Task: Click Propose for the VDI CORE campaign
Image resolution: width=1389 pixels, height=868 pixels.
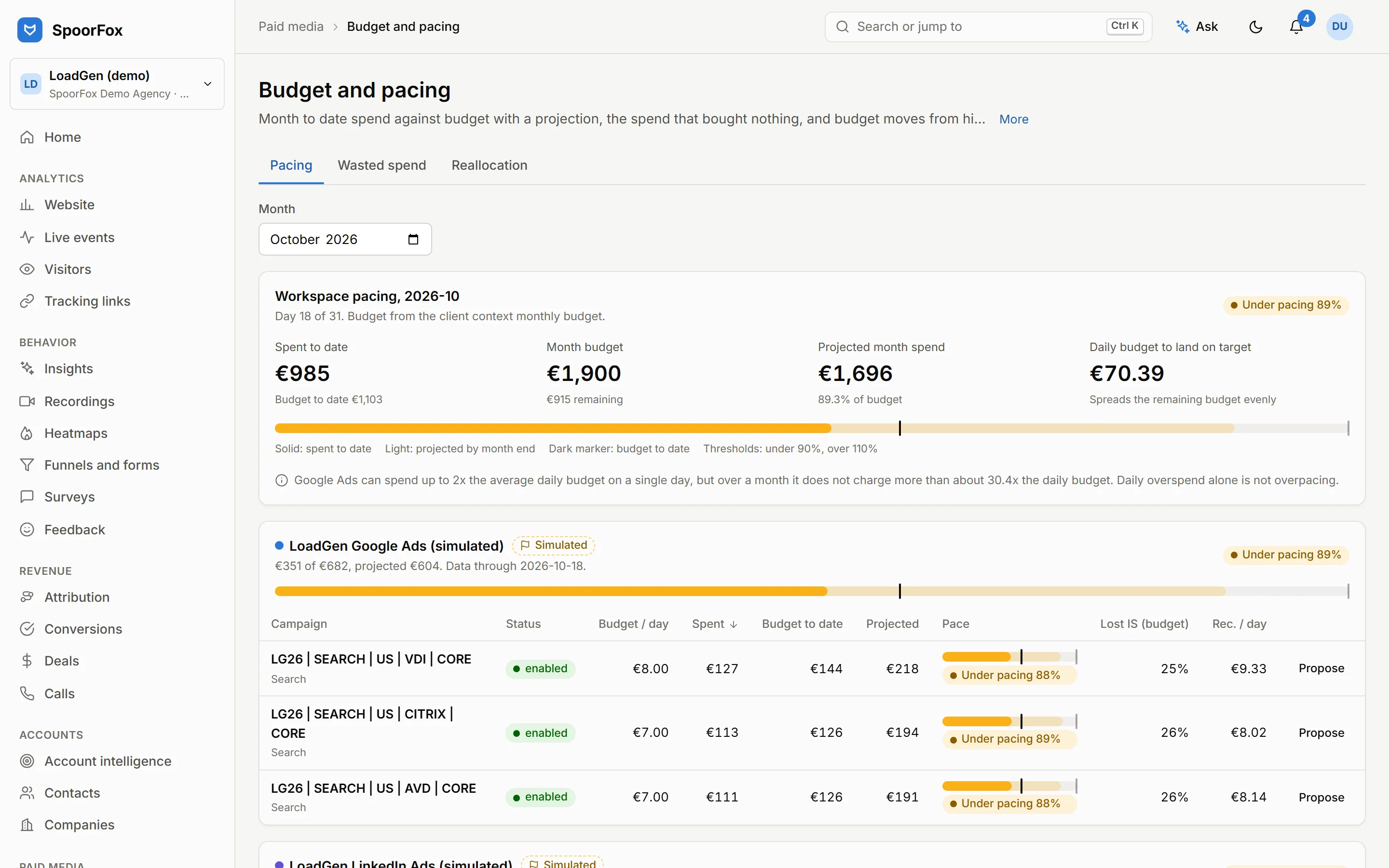Action: (x=1321, y=668)
